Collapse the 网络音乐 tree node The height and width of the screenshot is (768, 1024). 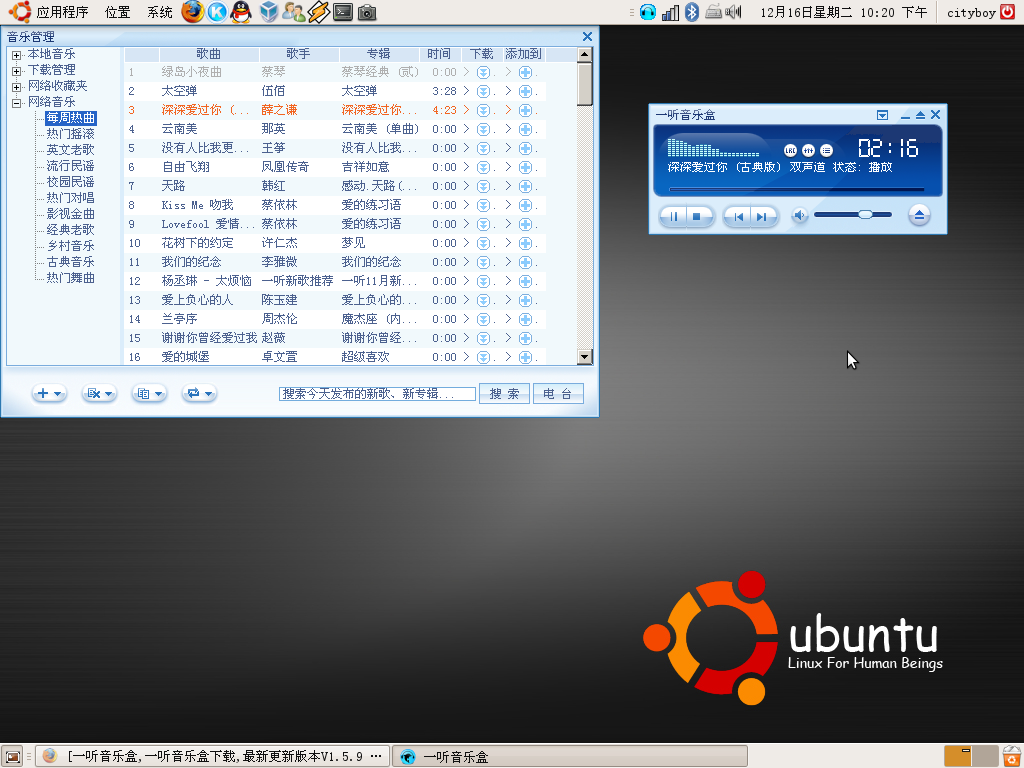point(16,103)
